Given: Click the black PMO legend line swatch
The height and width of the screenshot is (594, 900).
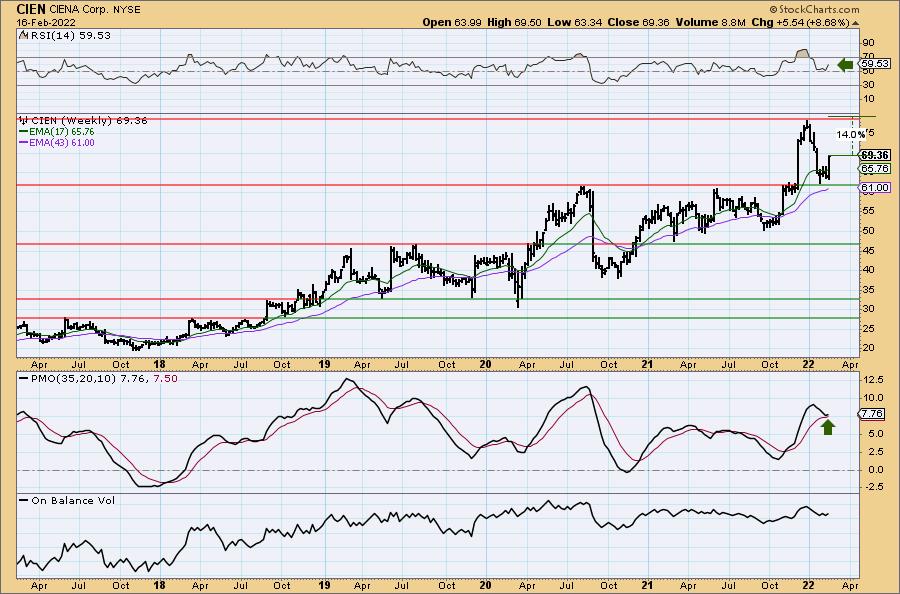Looking at the screenshot, I should click(24, 379).
